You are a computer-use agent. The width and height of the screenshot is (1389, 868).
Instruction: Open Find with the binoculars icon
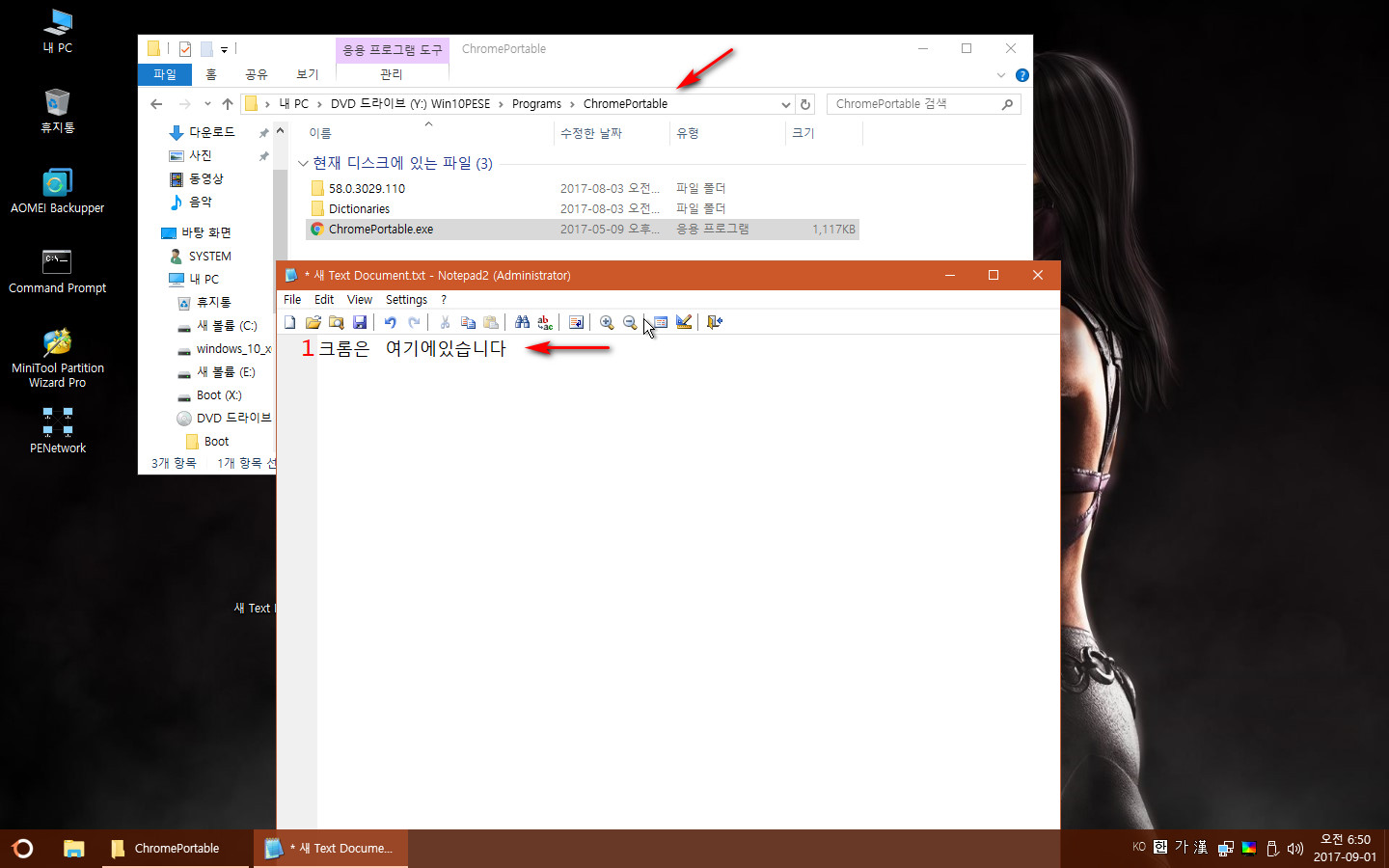522,322
